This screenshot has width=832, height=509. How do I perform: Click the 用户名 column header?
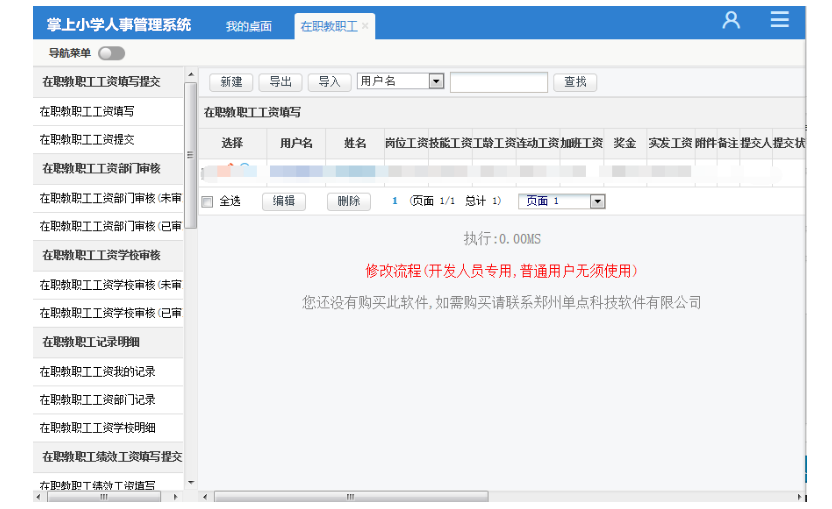(296, 143)
